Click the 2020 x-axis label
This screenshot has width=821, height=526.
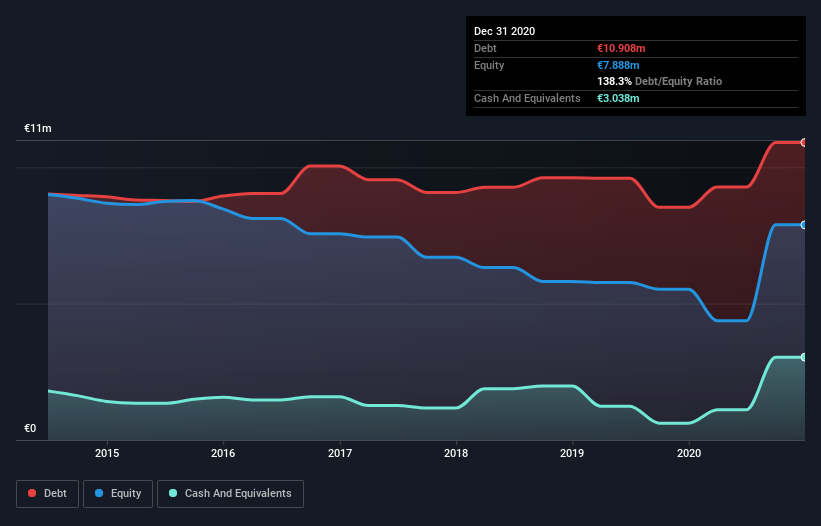tap(689, 453)
